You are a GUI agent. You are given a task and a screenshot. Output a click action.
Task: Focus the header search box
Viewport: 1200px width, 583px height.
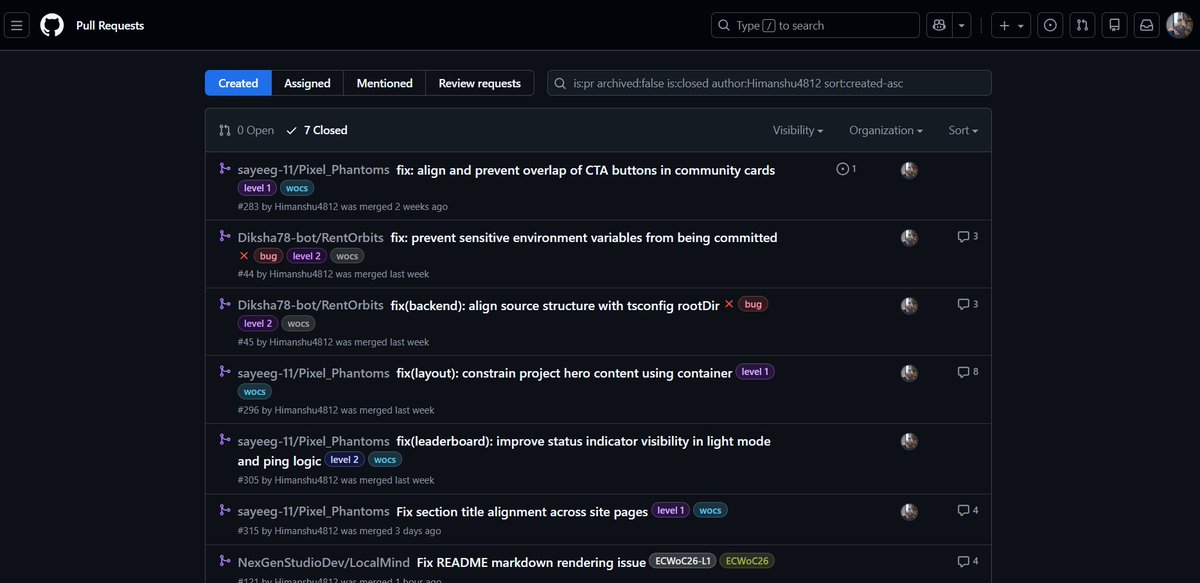[815, 25]
